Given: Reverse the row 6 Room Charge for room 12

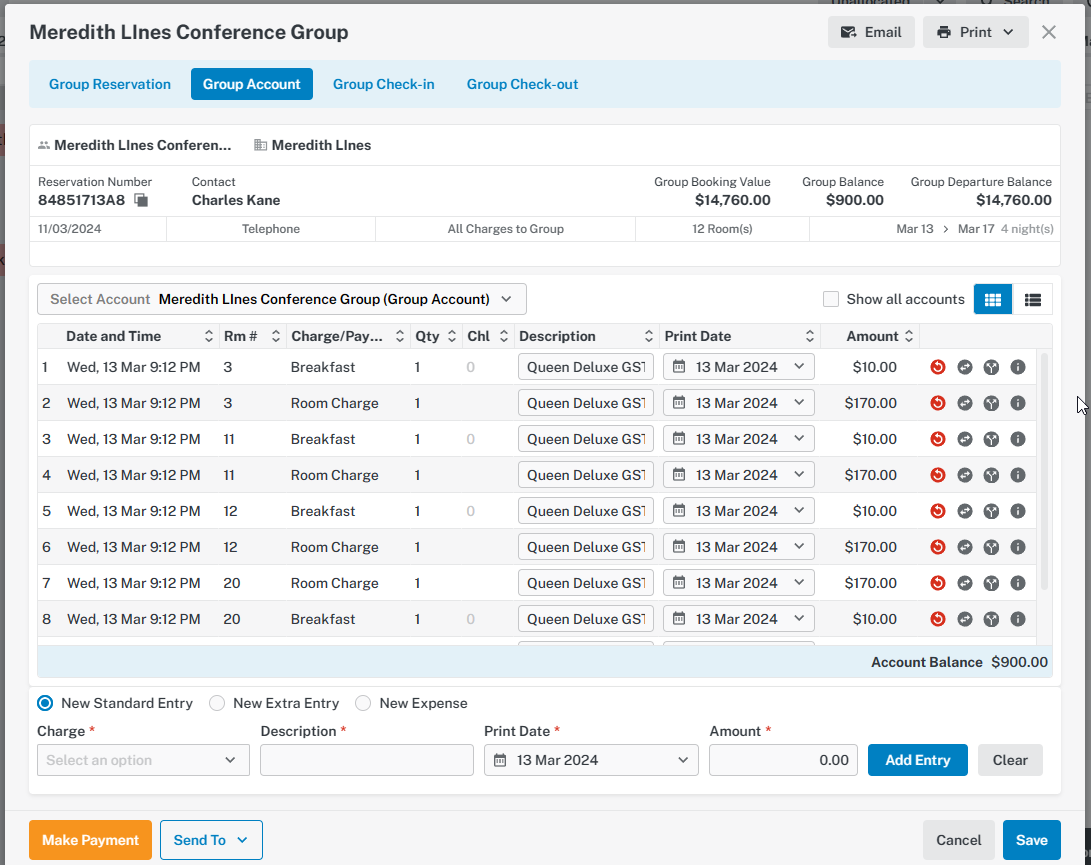Looking at the screenshot, I should (x=938, y=548).
